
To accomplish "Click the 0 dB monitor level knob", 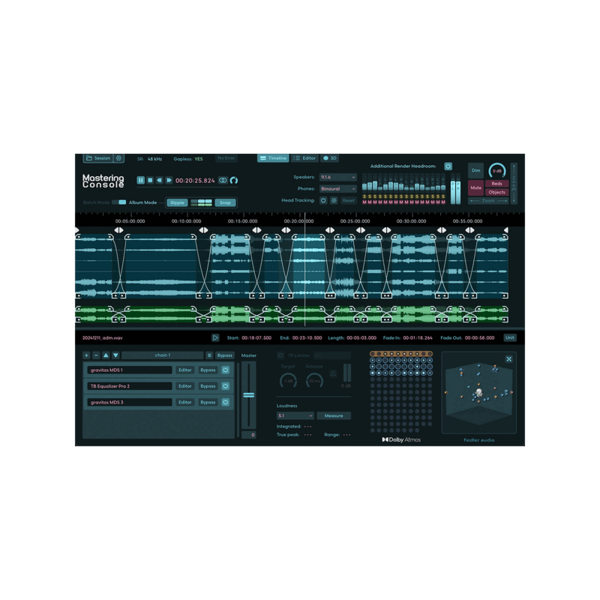I will [497, 171].
